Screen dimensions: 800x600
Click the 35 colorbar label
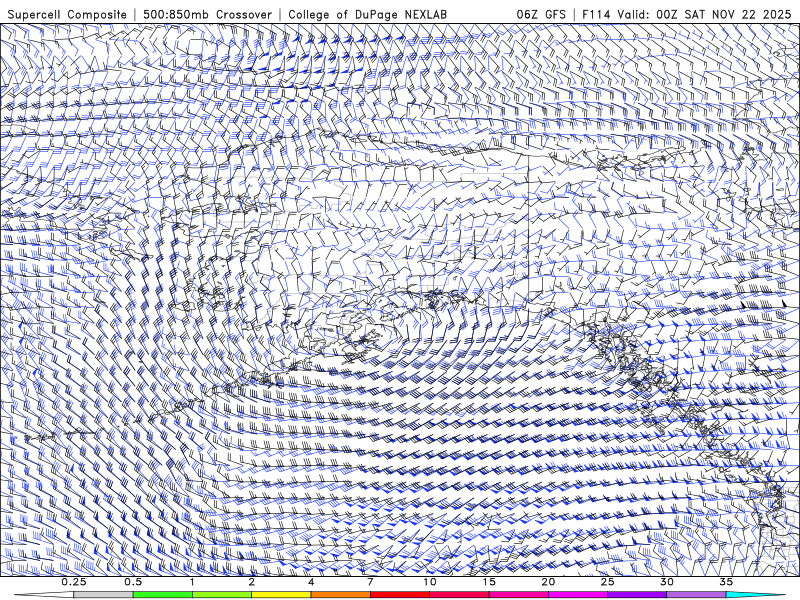coord(726,582)
